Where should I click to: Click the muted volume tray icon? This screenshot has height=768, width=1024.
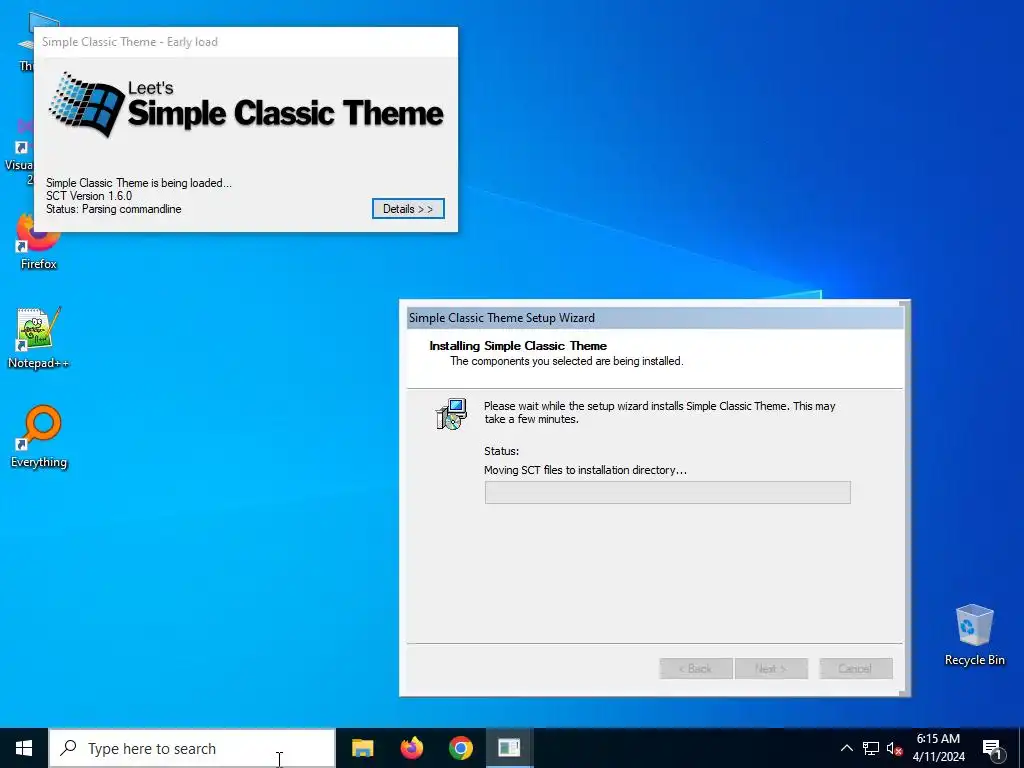(x=894, y=748)
